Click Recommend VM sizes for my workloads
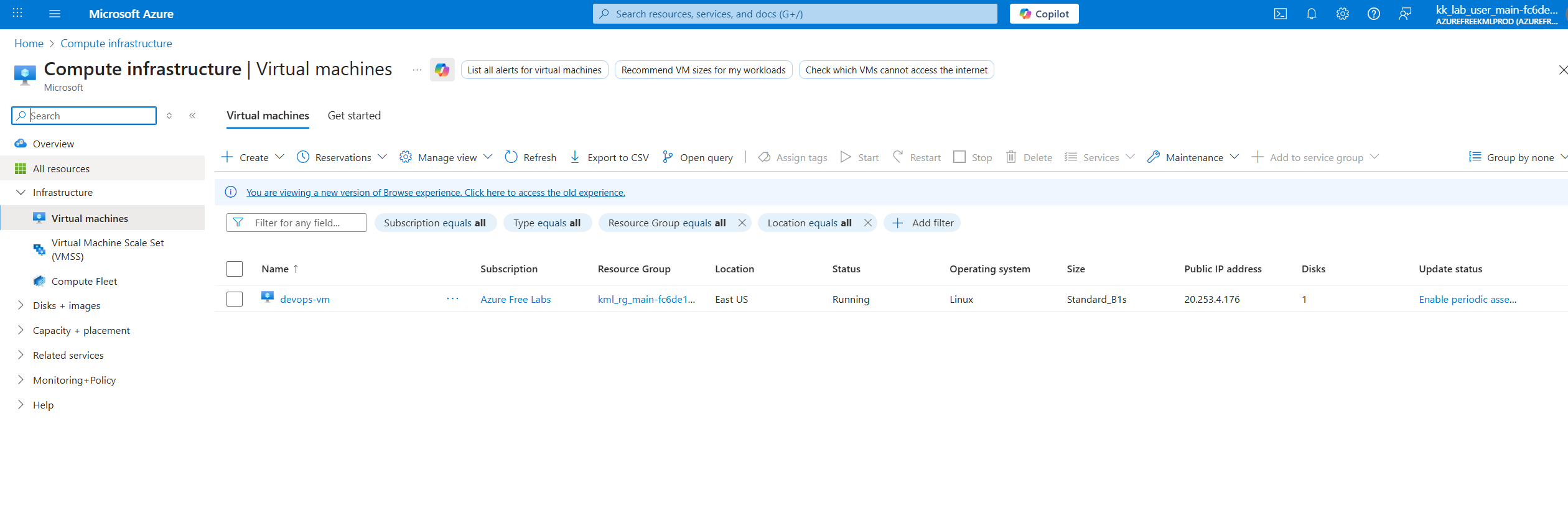The image size is (1568, 508). (704, 70)
